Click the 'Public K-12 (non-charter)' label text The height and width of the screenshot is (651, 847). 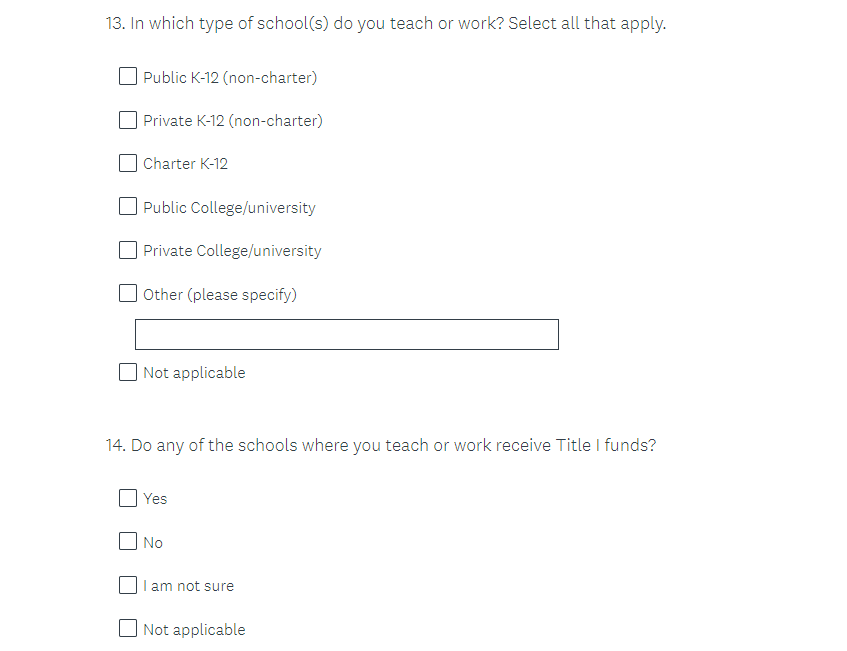pos(230,77)
